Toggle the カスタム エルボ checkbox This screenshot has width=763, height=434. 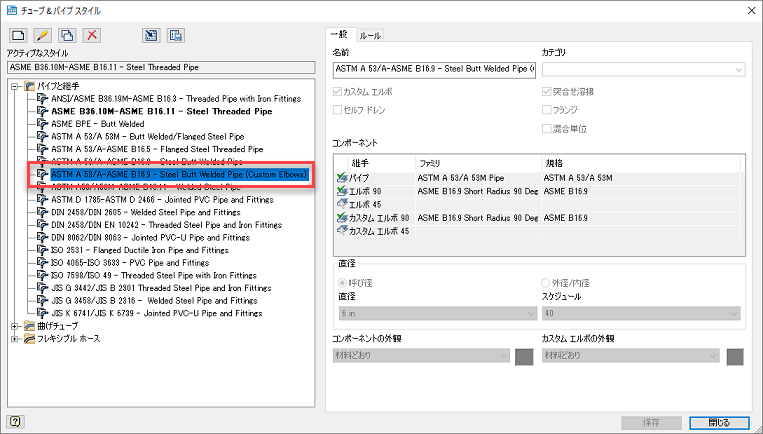click(x=337, y=91)
